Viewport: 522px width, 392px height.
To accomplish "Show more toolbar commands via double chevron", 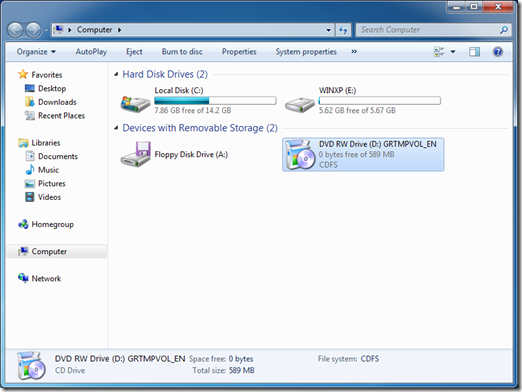I will (x=354, y=51).
